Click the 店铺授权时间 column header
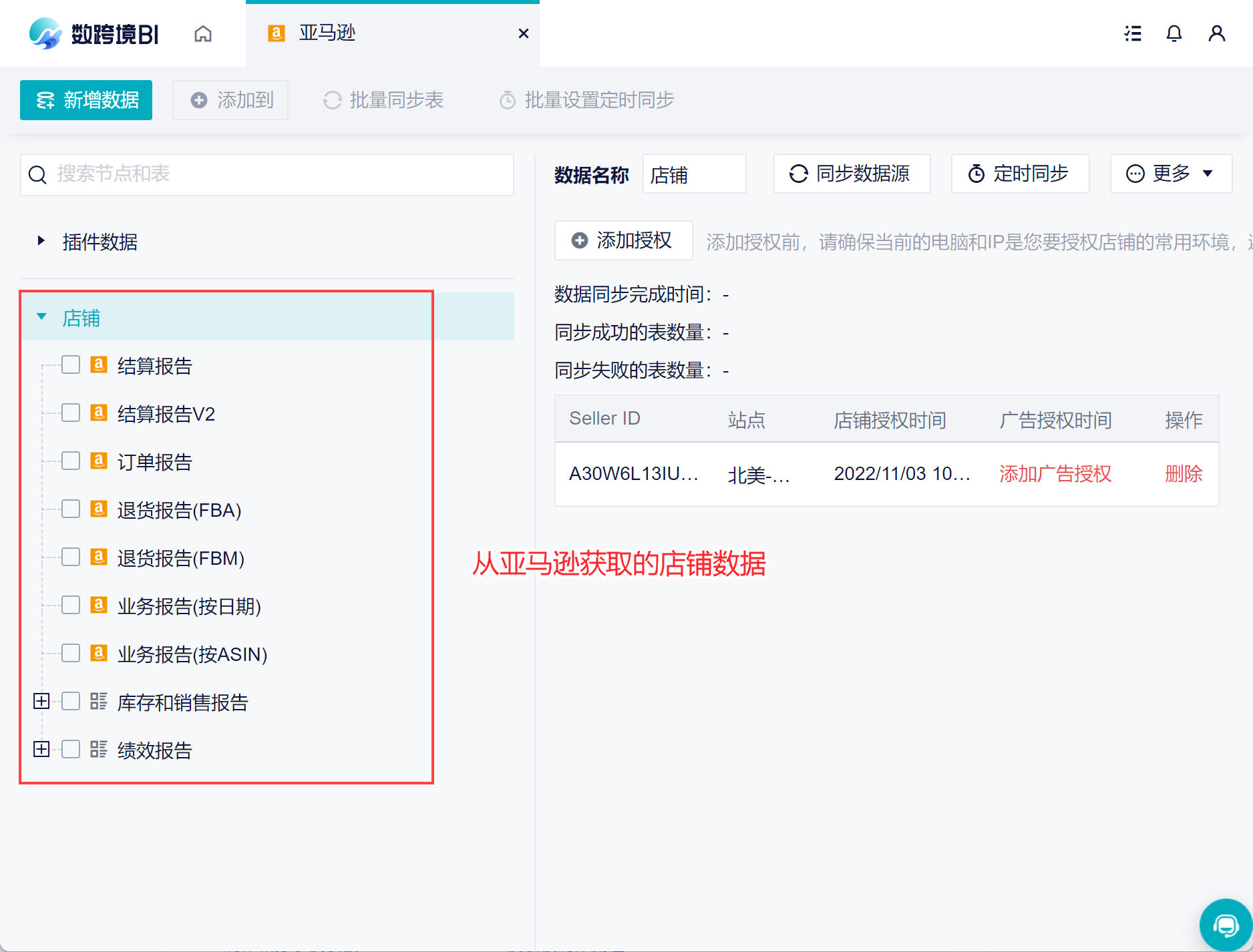This screenshot has width=1253, height=952. point(890,420)
